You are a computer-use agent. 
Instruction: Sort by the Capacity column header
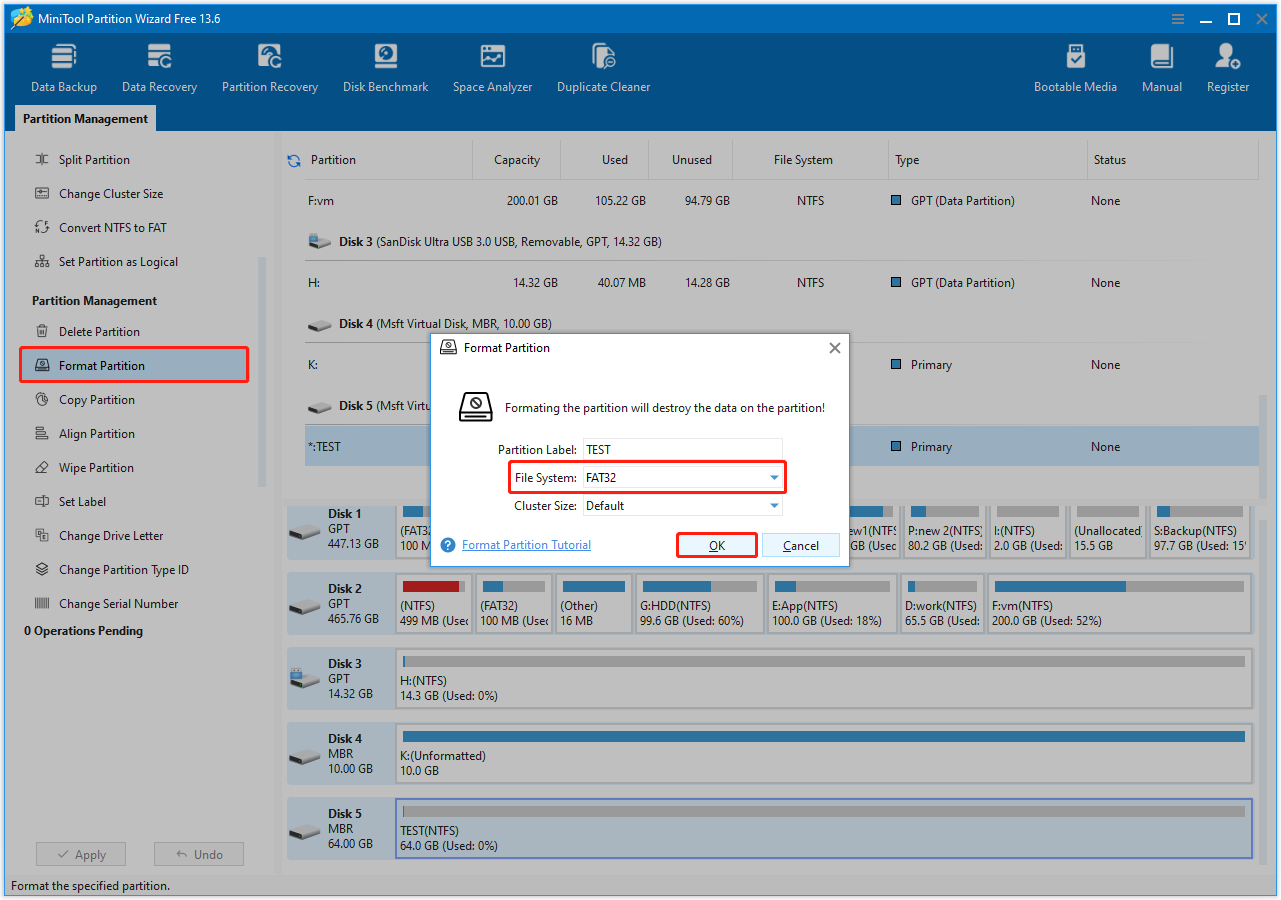click(x=516, y=160)
